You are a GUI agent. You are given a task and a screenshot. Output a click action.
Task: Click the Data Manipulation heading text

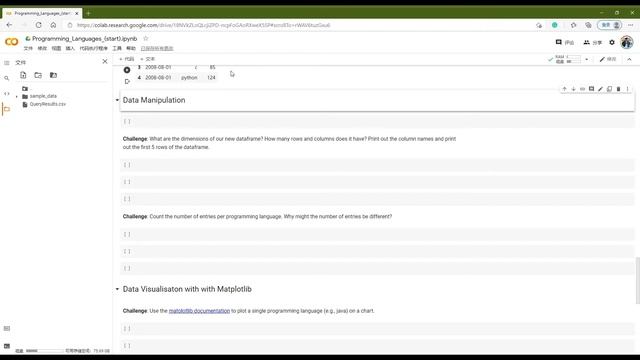point(154,100)
